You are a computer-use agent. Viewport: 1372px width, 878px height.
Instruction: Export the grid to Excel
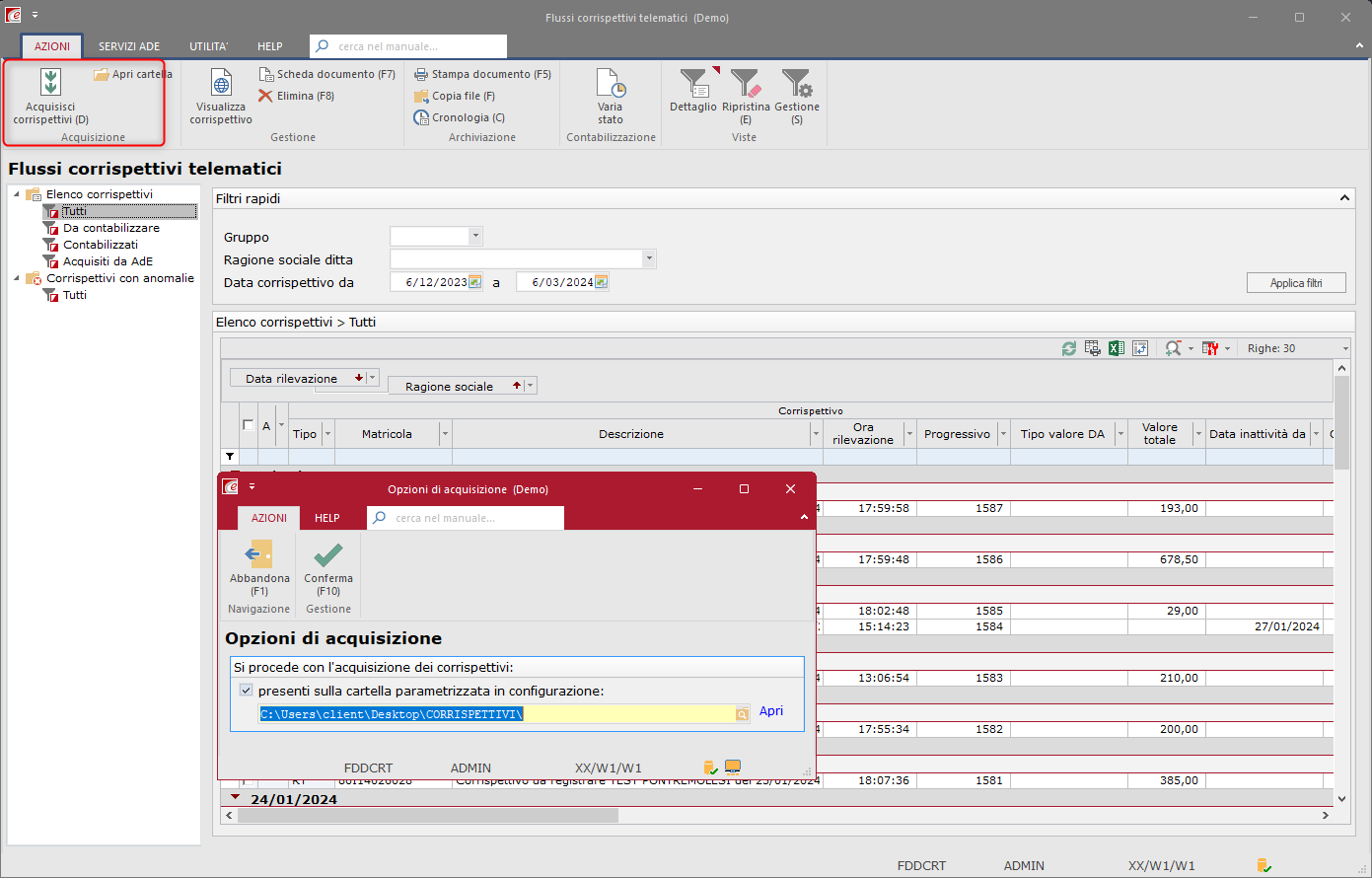point(1117,348)
